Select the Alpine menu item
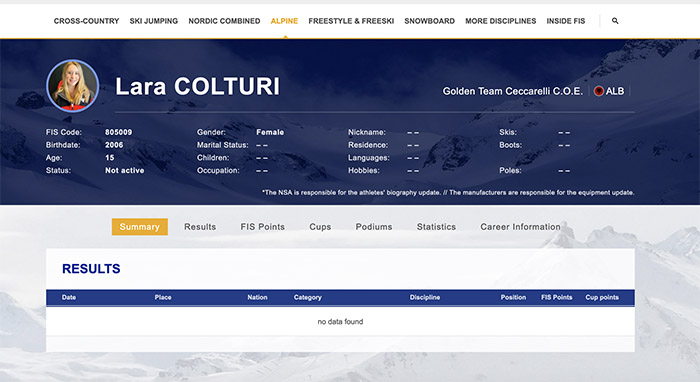Viewport: 700px width, 382px height. (284, 21)
